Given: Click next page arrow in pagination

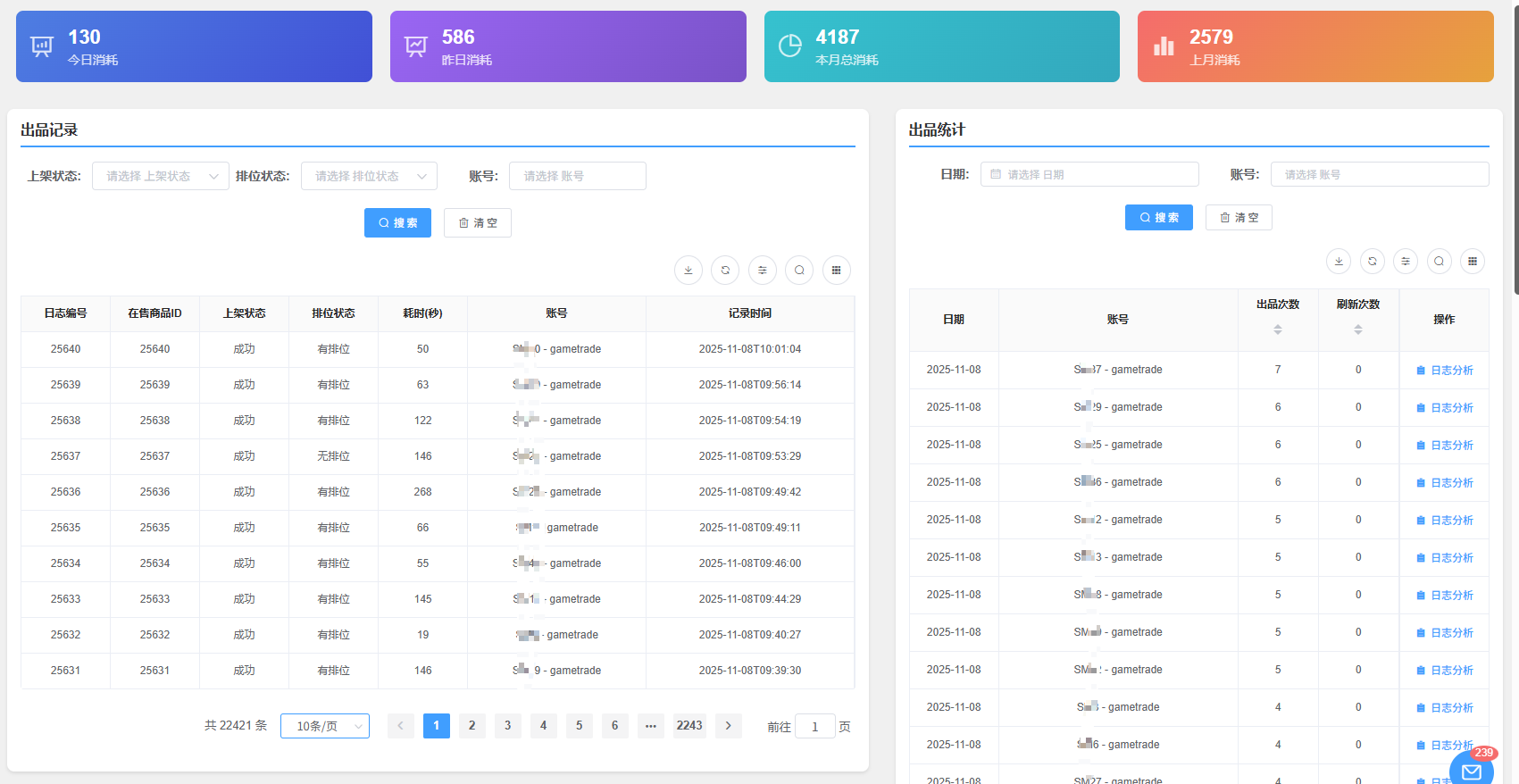Looking at the screenshot, I should pyautogui.click(x=728, y=726).
